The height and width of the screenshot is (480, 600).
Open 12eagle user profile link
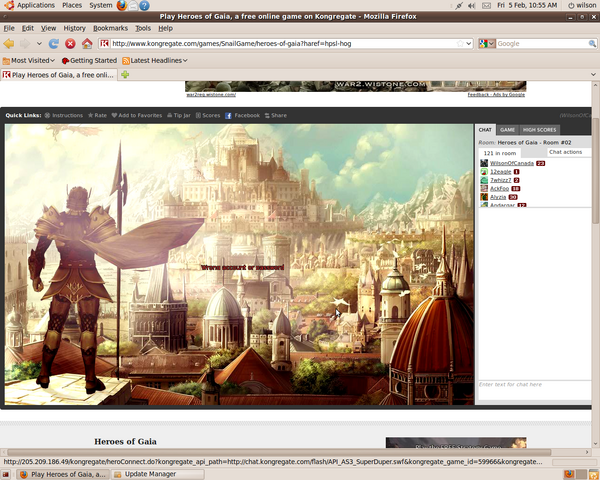(x=501, y=172)
